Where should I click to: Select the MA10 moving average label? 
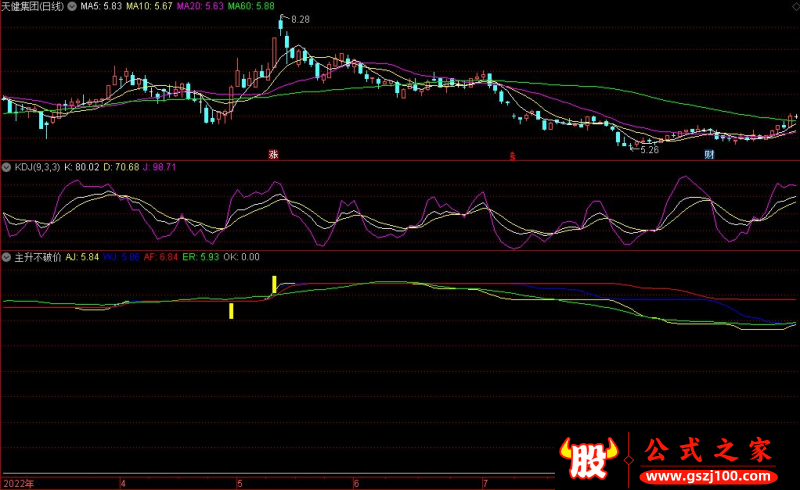click(x=147, y=6)
